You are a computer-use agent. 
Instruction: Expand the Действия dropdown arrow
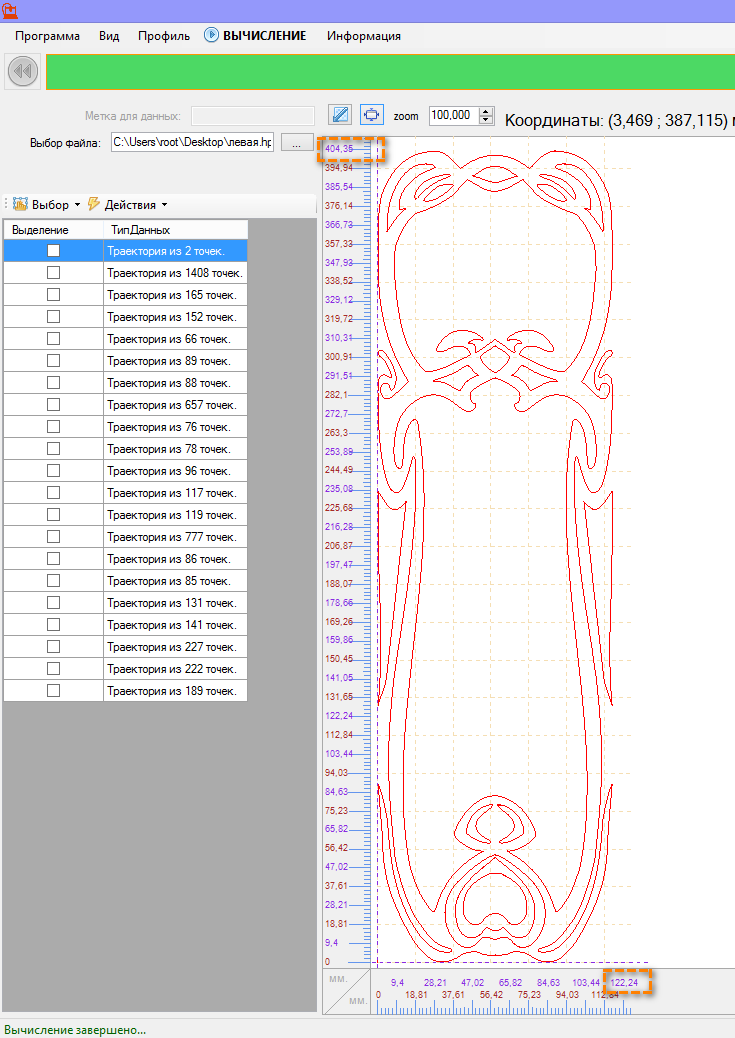(x=164, y=205)
